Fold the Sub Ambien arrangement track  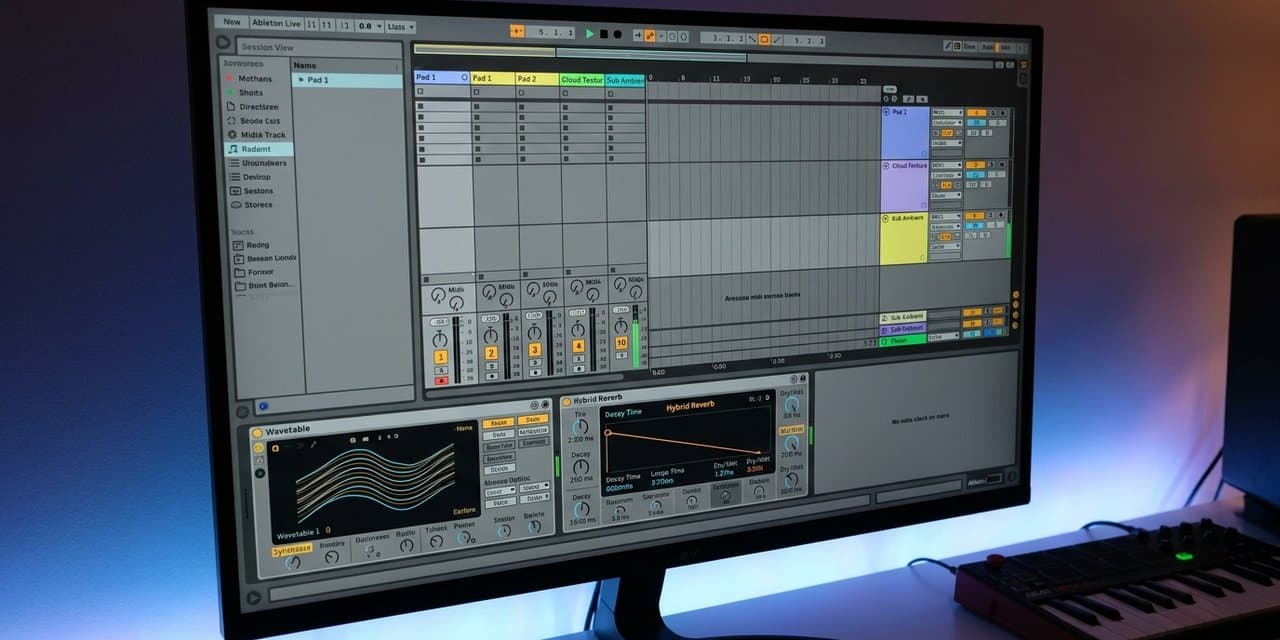[x=886, y=217]
